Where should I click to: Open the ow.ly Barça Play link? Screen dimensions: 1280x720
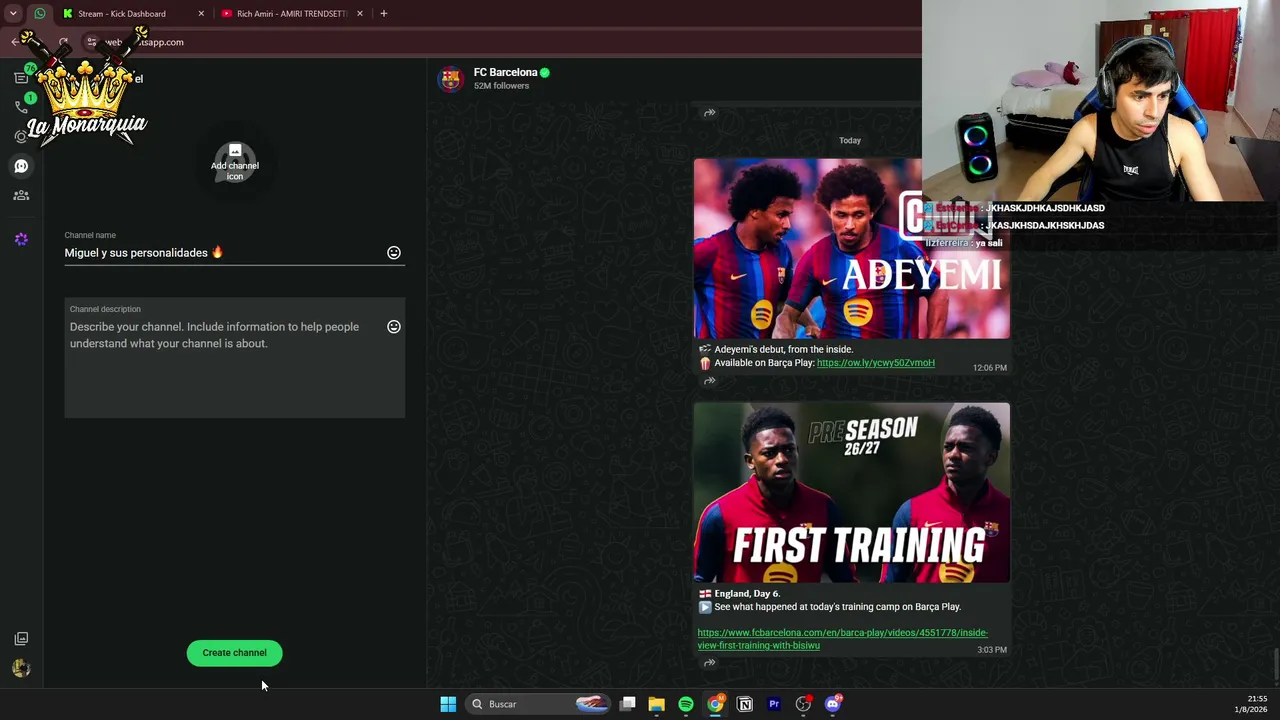[x=876, y=363]
